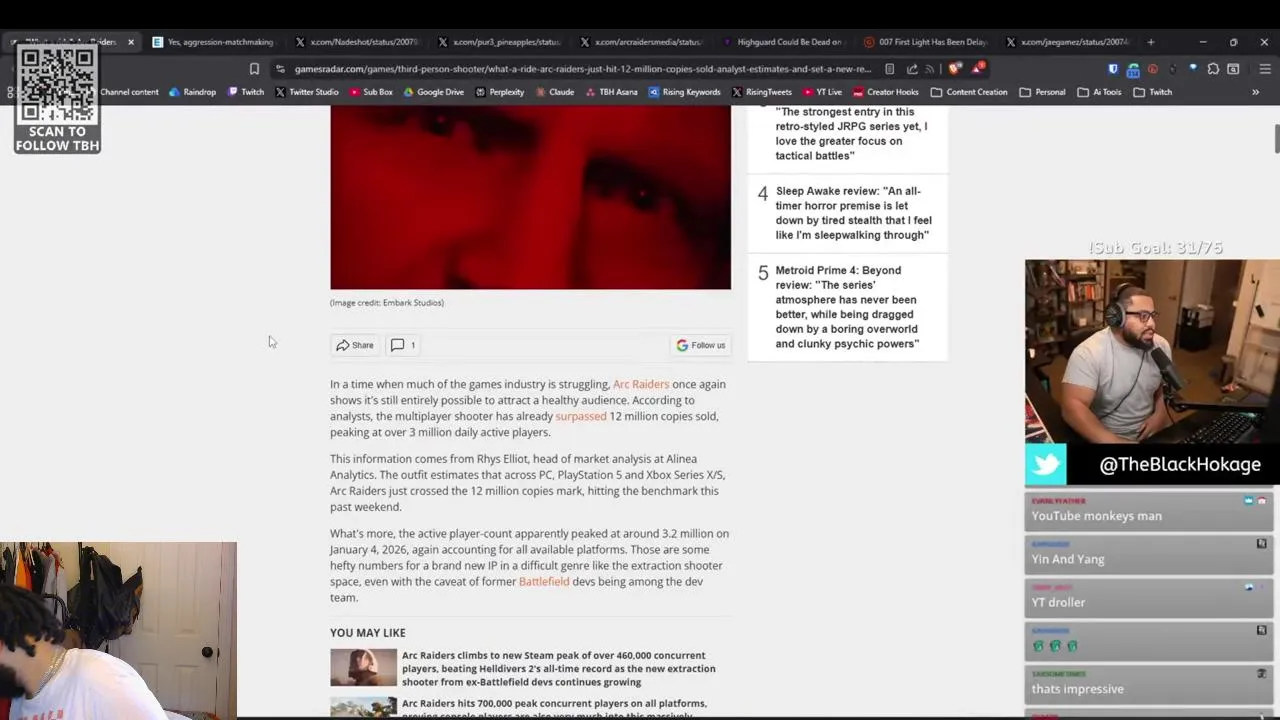The height and width of the screenshot is (720, 1280).
Task: Open retro-styled JRPG 'strongest entry' review item
Action: coord(851,134)
